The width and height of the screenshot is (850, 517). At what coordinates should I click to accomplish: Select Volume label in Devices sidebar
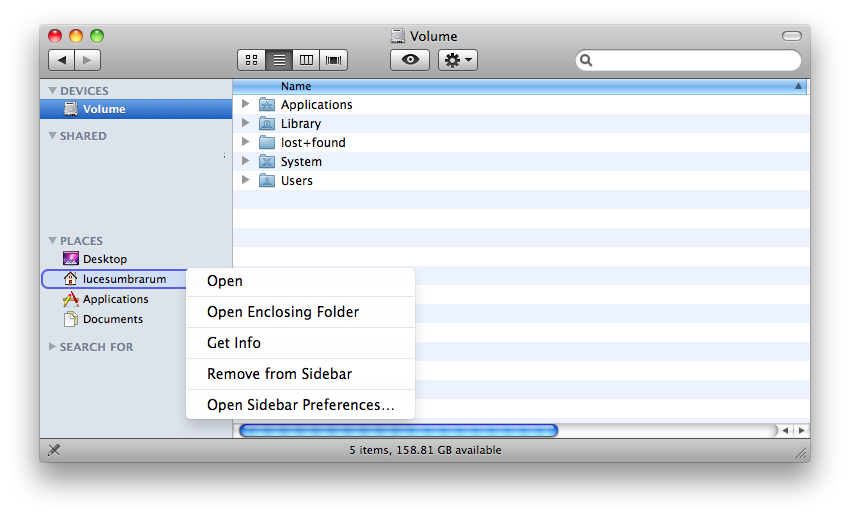tap(104, 109)
